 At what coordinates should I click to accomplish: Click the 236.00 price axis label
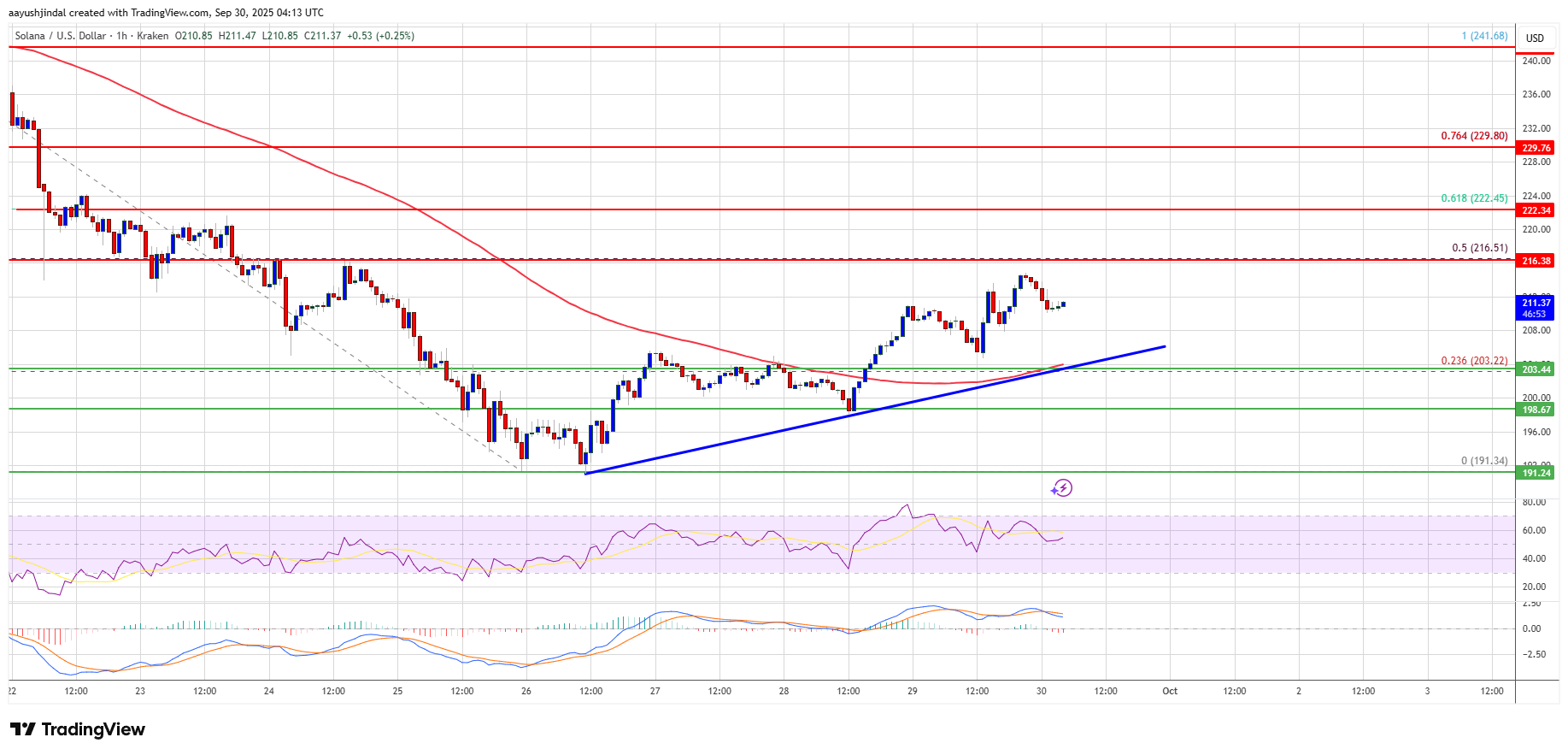pos(1536,95)
